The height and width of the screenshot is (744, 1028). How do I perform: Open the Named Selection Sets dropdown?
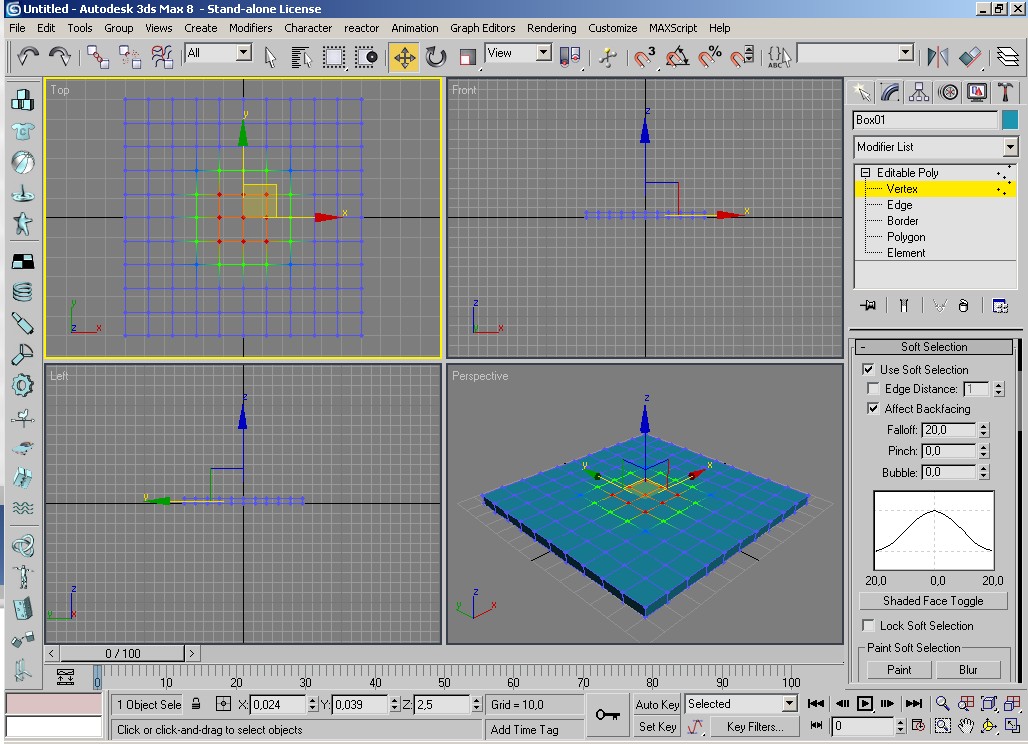pos(906,53)
